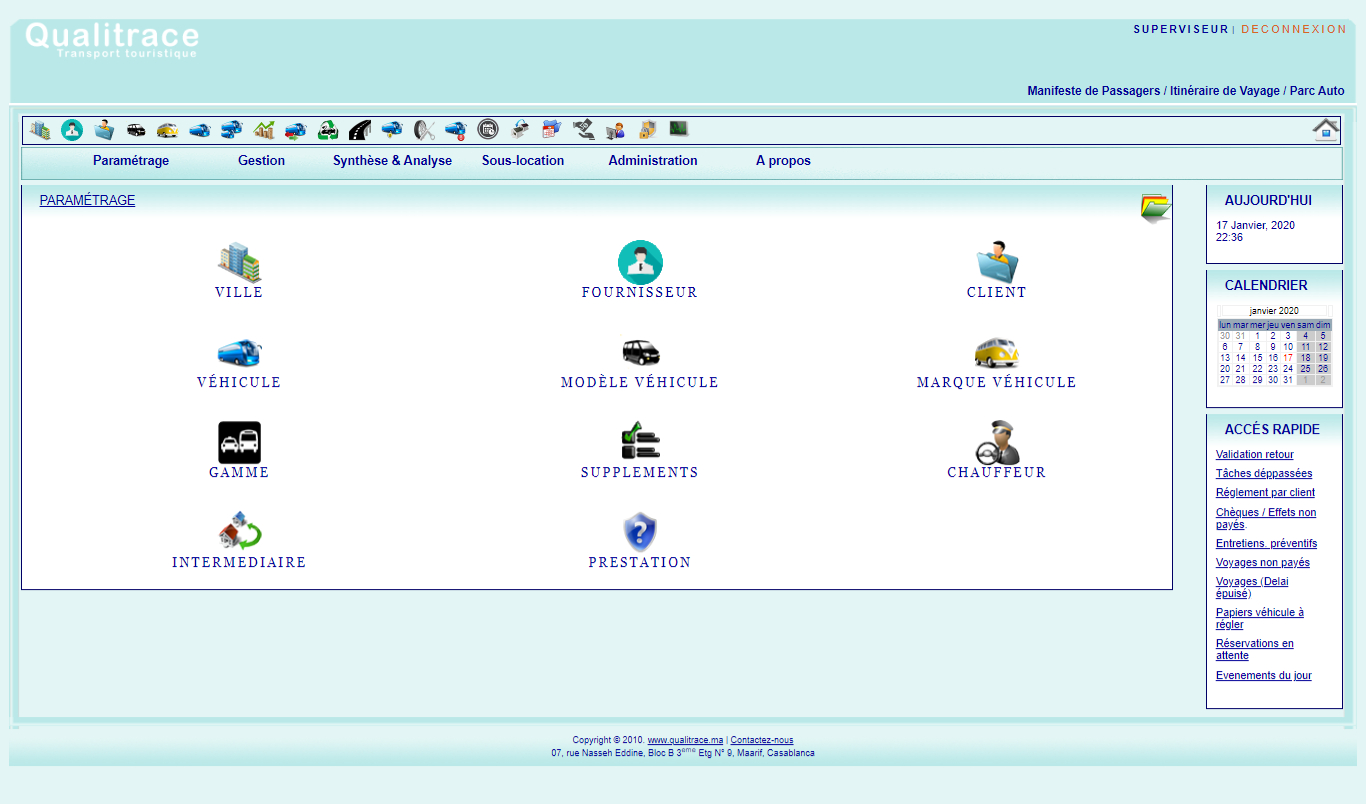This screenshot has height=804, width=1366.
Task: Open the Synthèse & Analyse menu
Action: coord(392,161)
